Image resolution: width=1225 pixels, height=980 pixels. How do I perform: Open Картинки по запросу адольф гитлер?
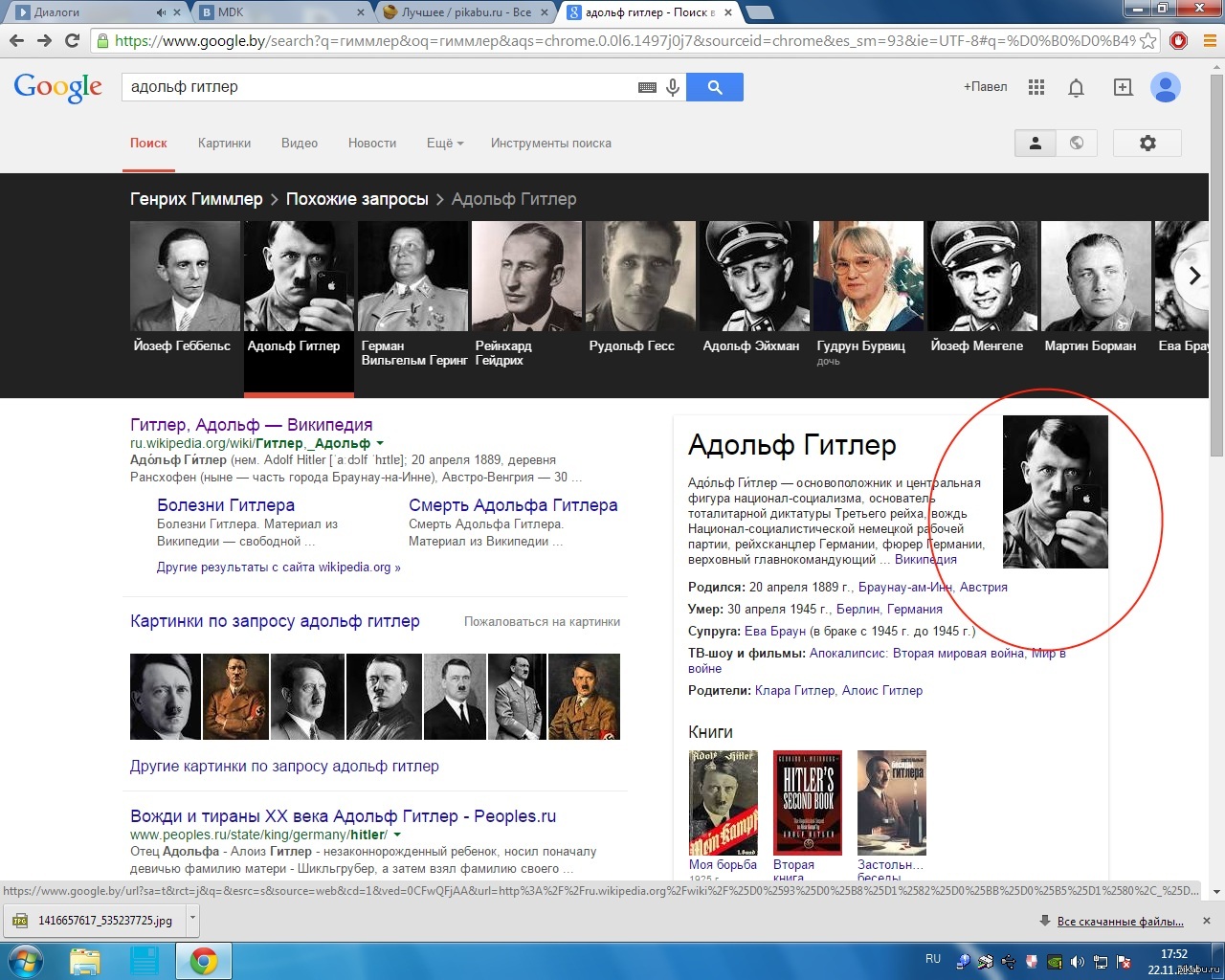[x=275, y=621]
